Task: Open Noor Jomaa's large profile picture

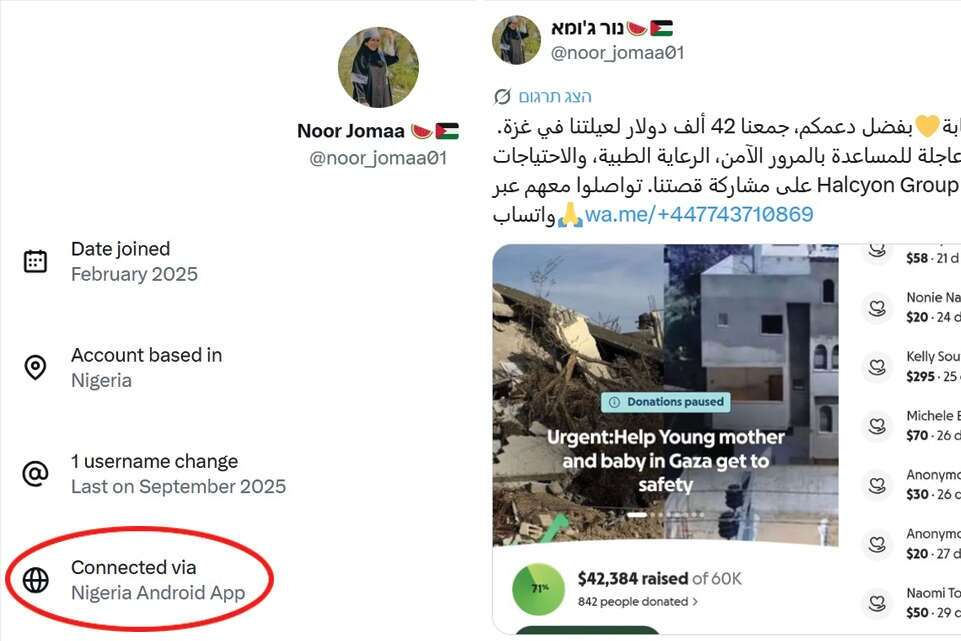Action: pos(378,67)
